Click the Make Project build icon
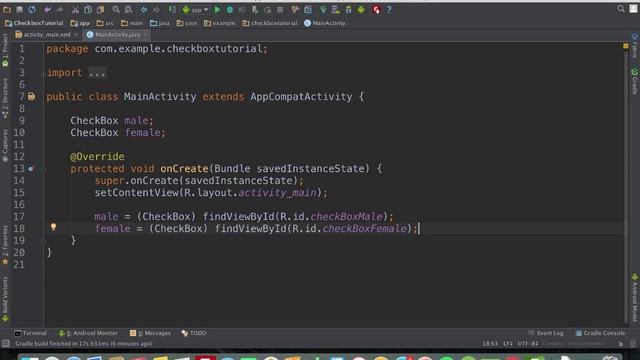The width and height of the screenshot is (640, 360). 172,9
